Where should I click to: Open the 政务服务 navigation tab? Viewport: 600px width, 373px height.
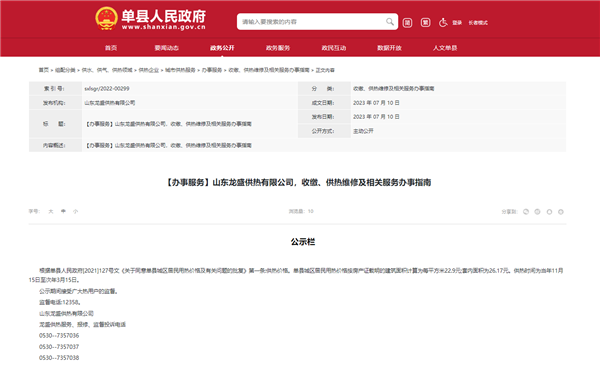coord(278,48)
